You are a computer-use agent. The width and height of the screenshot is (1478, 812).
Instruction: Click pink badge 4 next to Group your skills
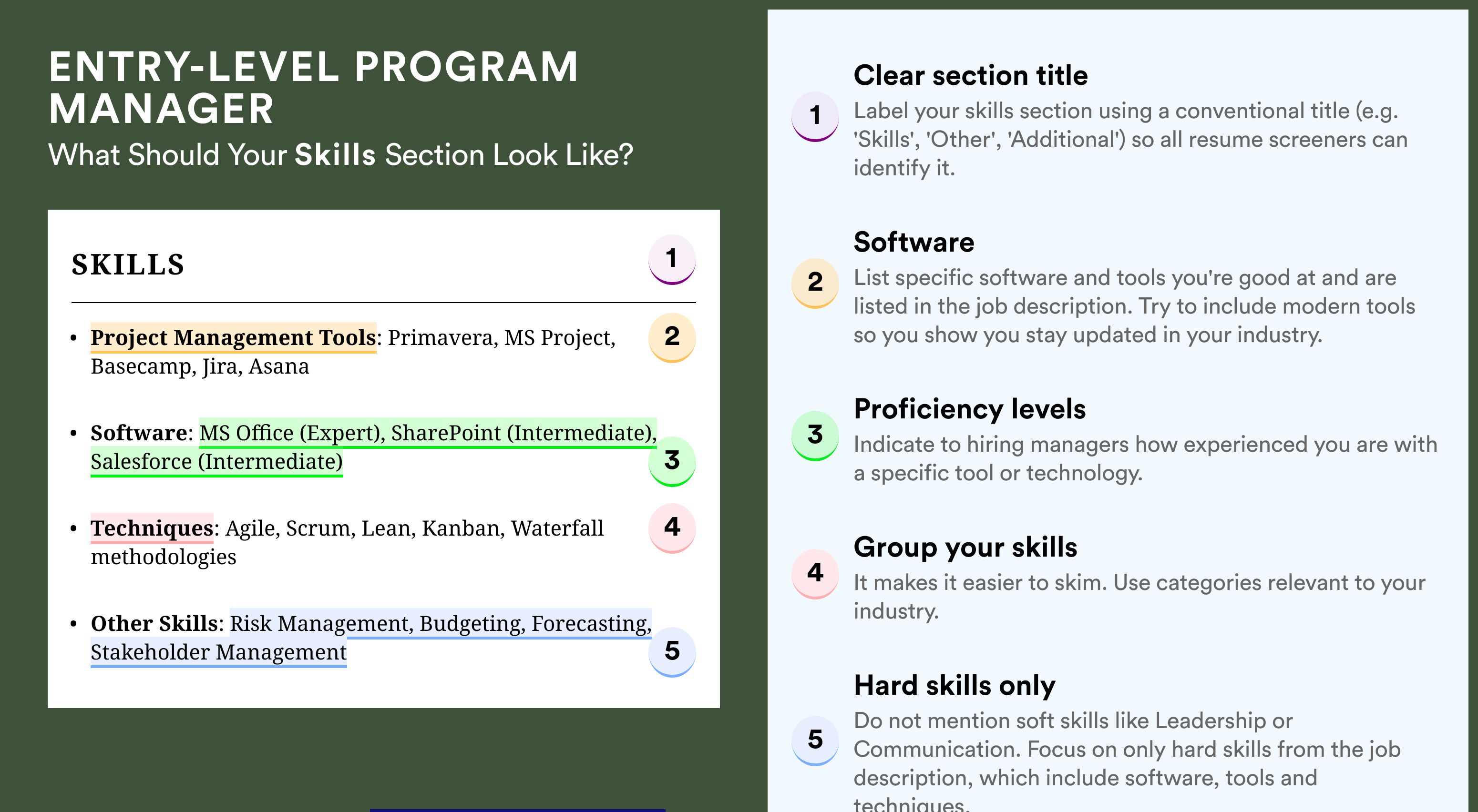815,573
